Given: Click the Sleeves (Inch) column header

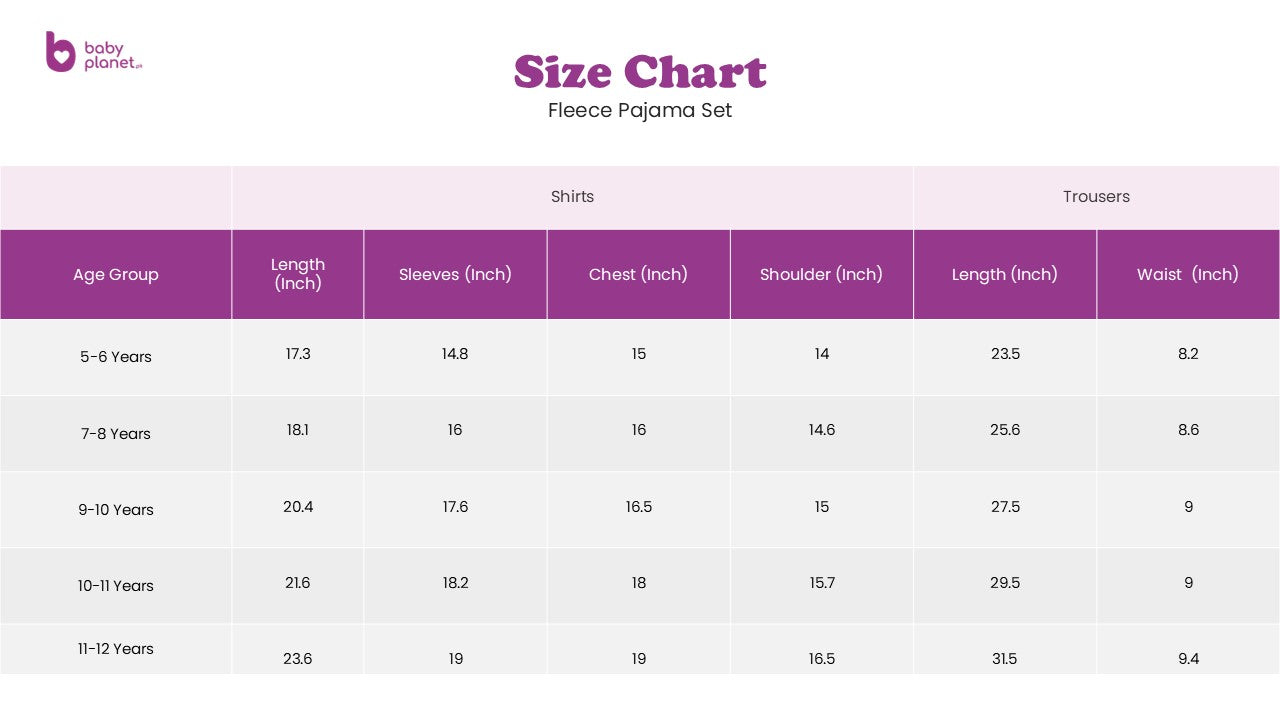Looking at the screenshot, I should (x=455, y=275).
